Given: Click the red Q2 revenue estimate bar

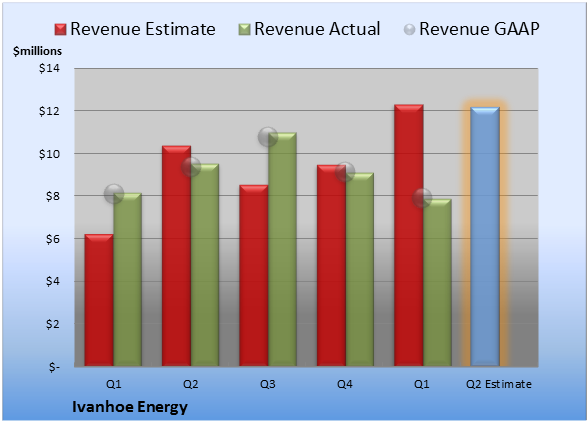Looking at the screenshot, I should point(176,256).
